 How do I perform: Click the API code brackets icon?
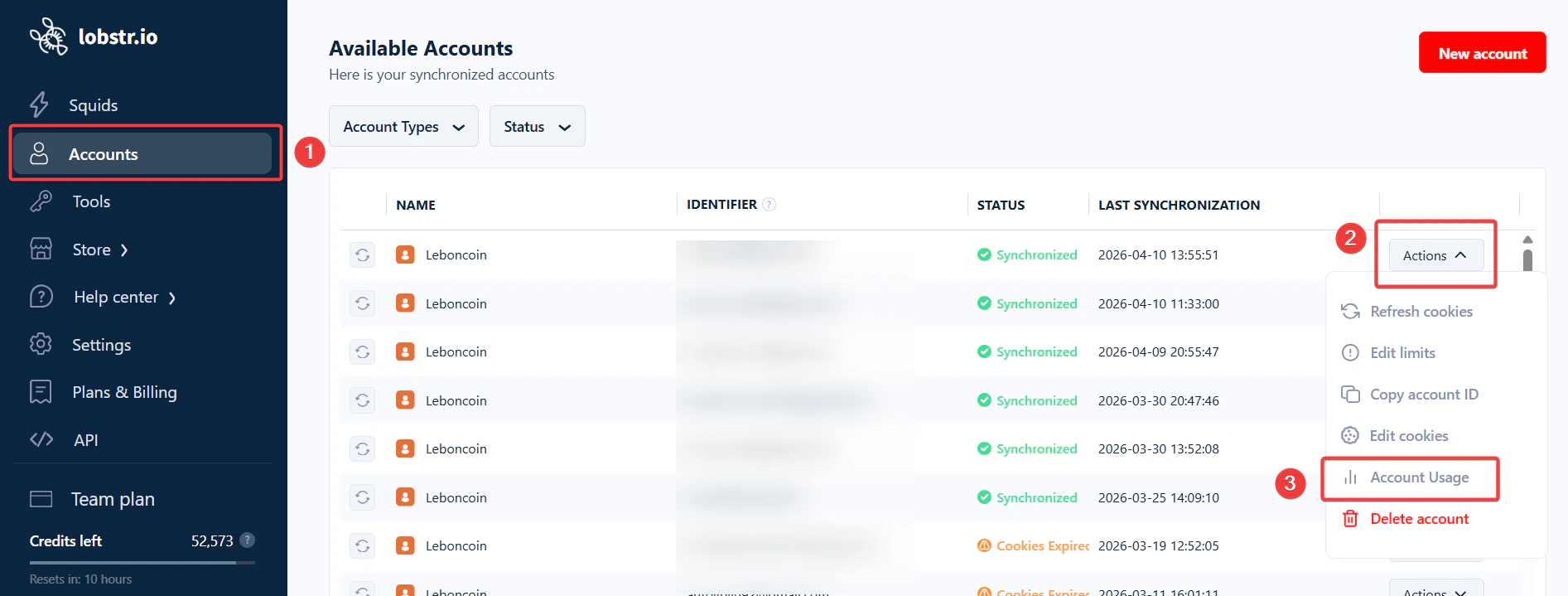click(x=41, y=439)
